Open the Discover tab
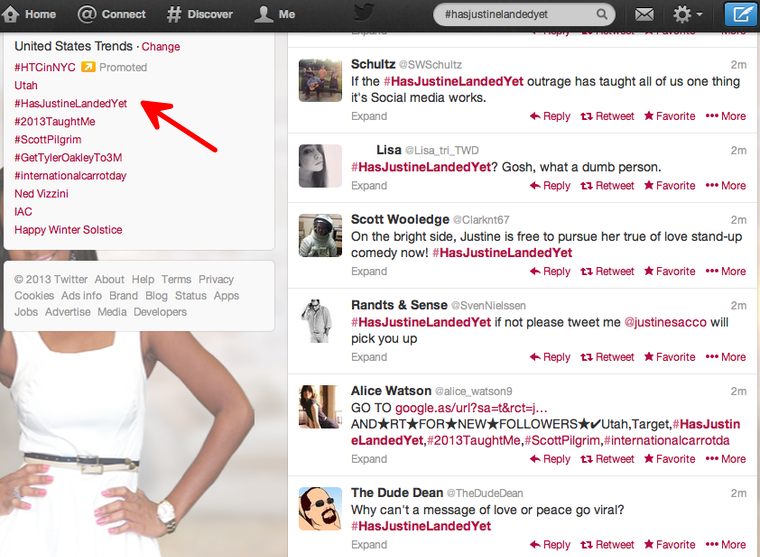 click(x=200, y=15)
